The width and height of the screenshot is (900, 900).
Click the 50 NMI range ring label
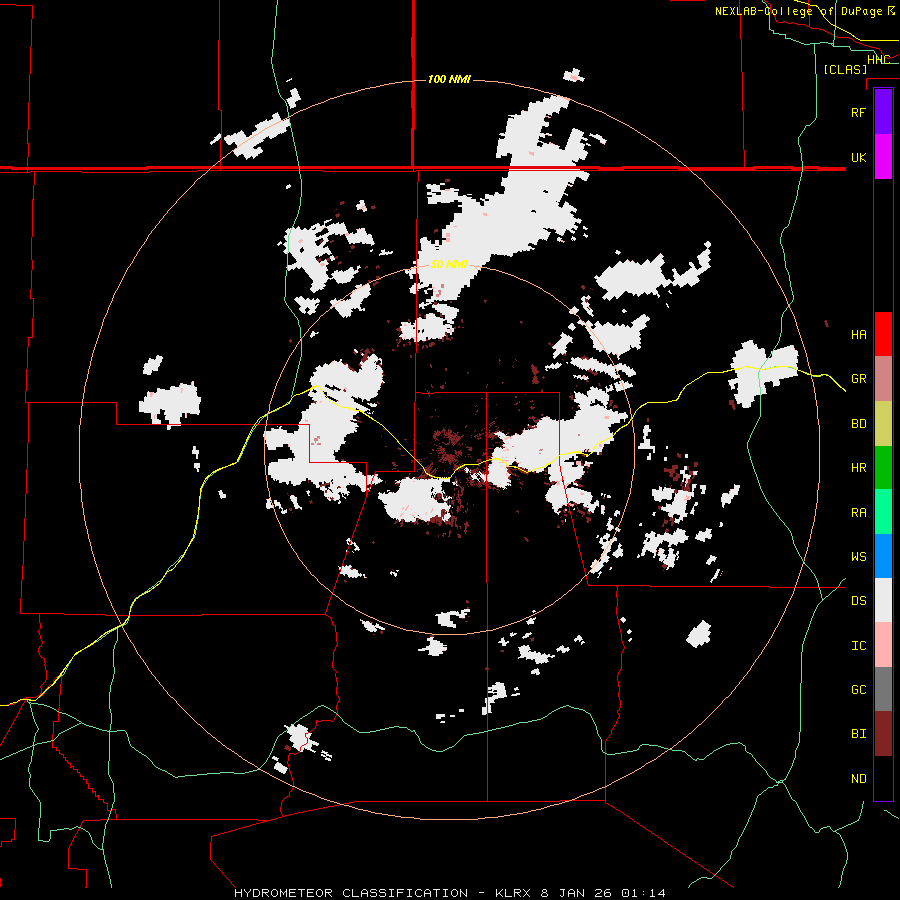point(449,264)
